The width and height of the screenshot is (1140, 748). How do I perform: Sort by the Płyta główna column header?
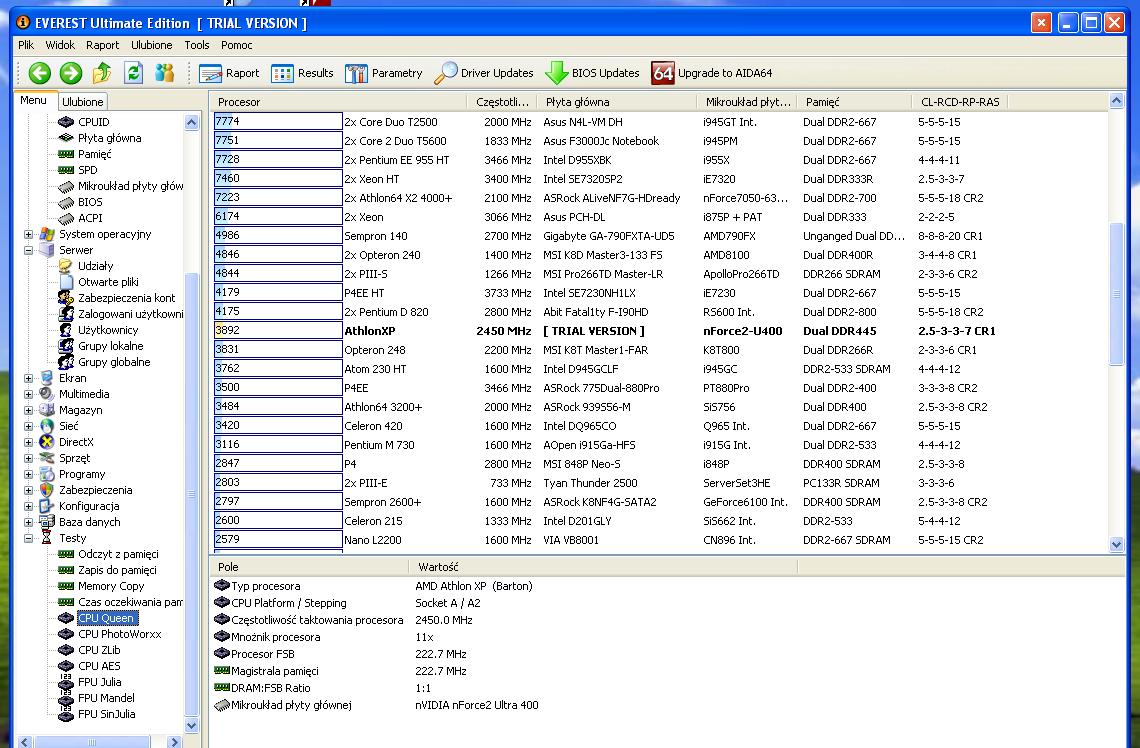point(618,102)
